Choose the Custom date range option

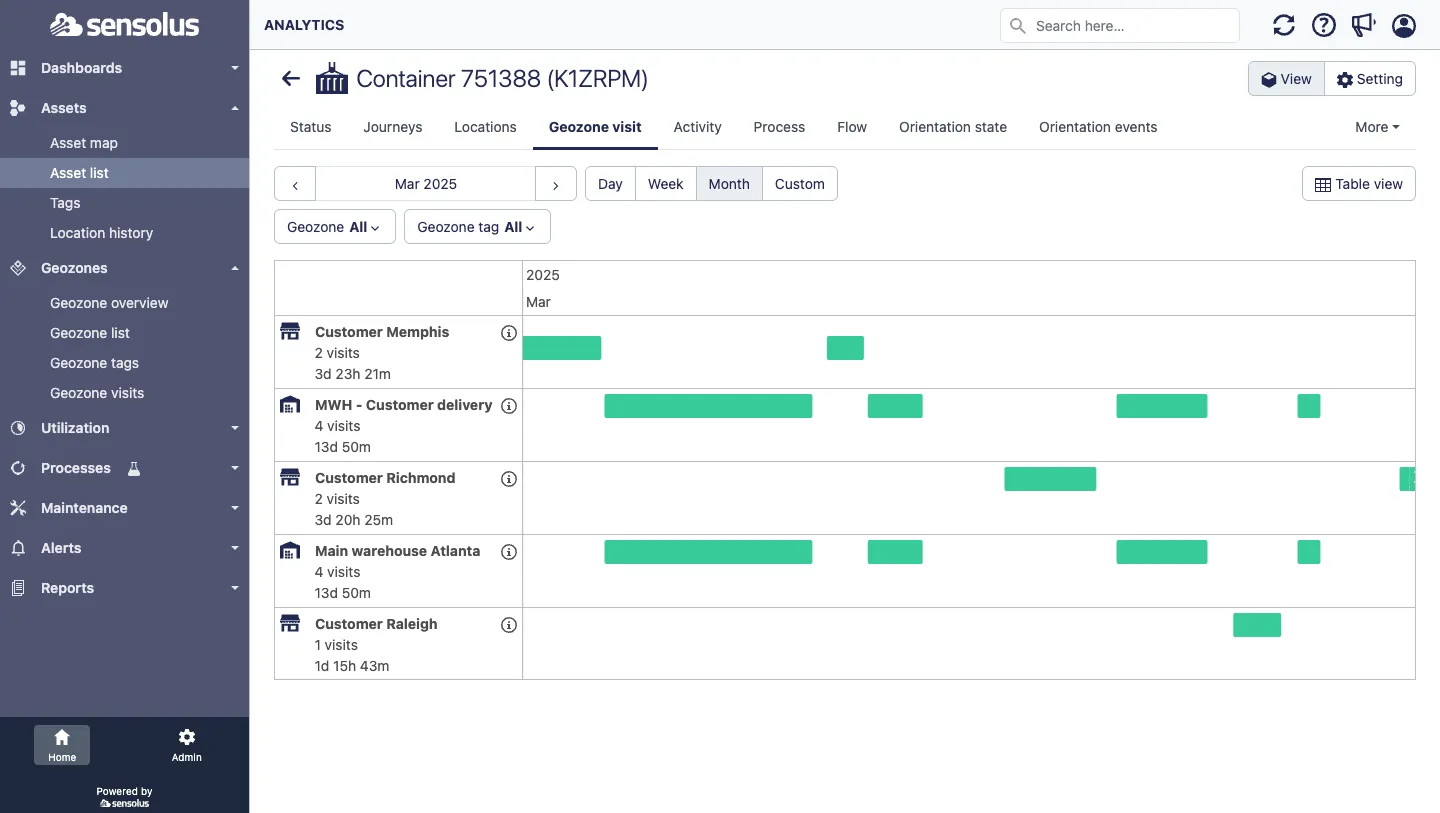[800, 184]
